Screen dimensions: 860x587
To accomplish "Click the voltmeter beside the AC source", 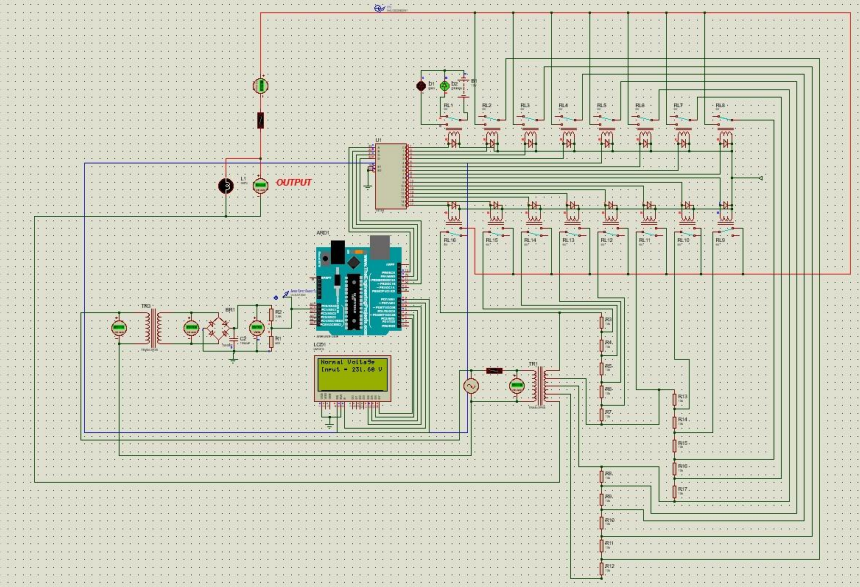I will coord(517,385).
